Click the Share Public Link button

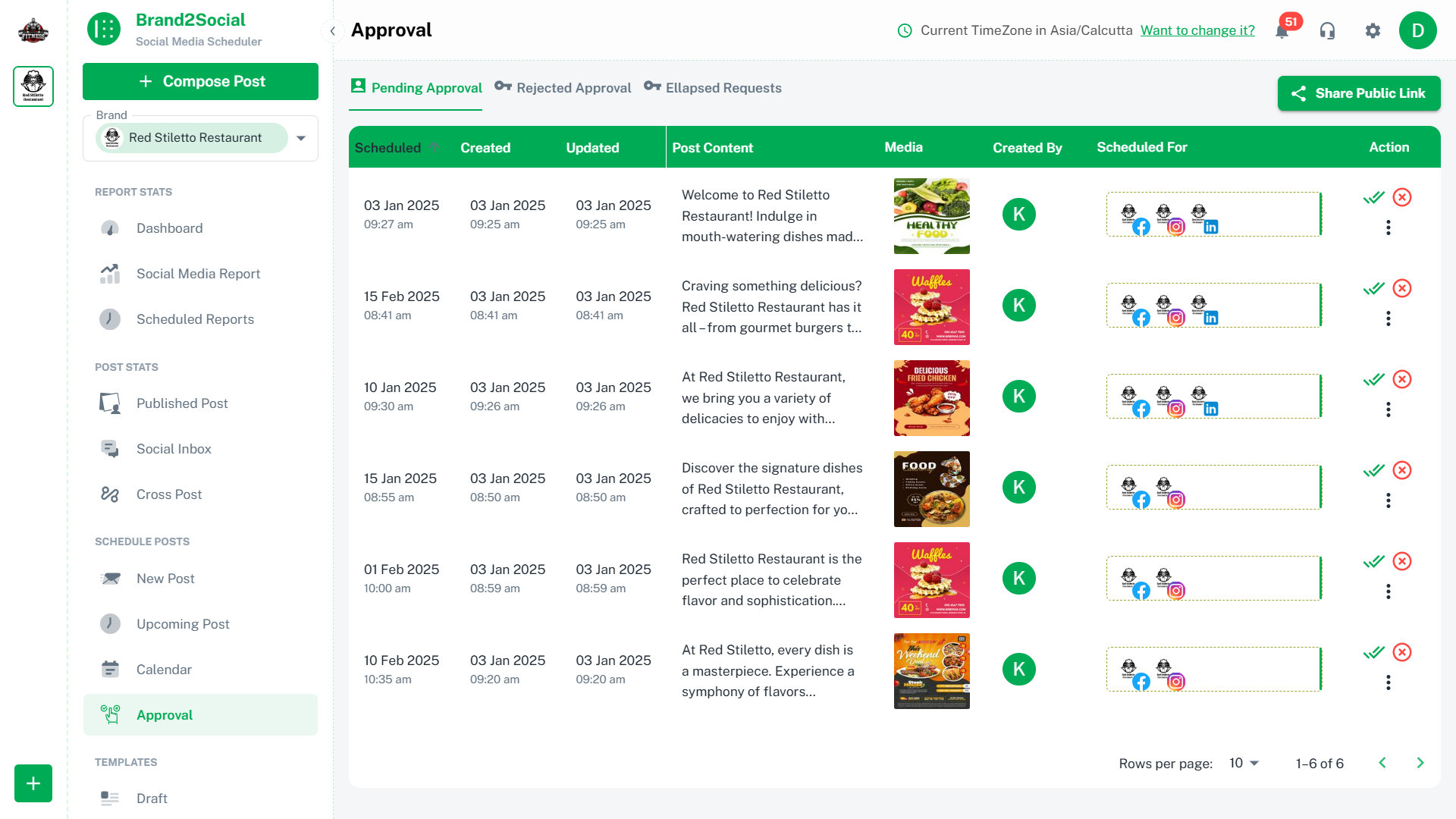click(1358, 93)
